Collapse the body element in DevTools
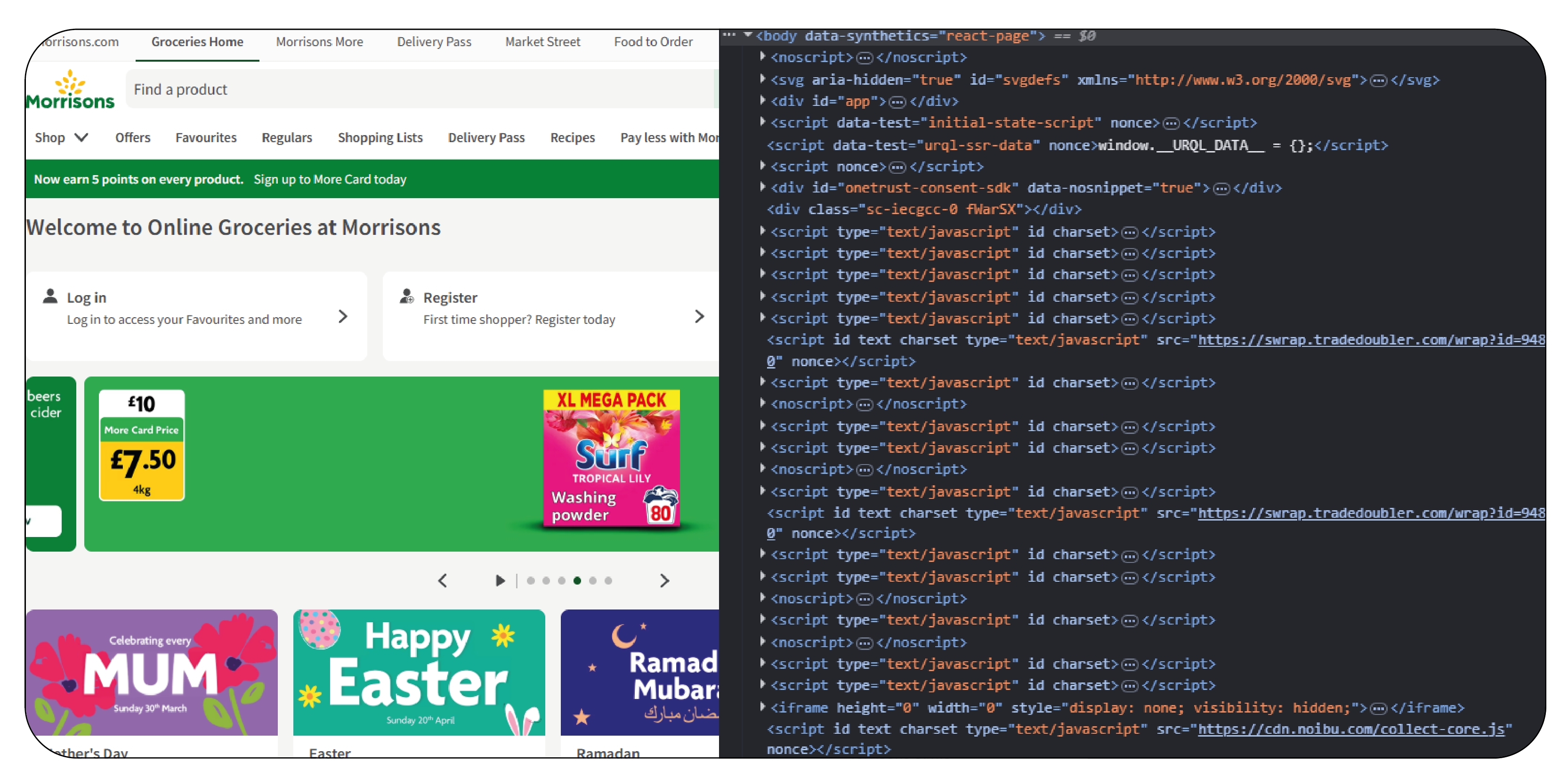 tap(748, 35)
